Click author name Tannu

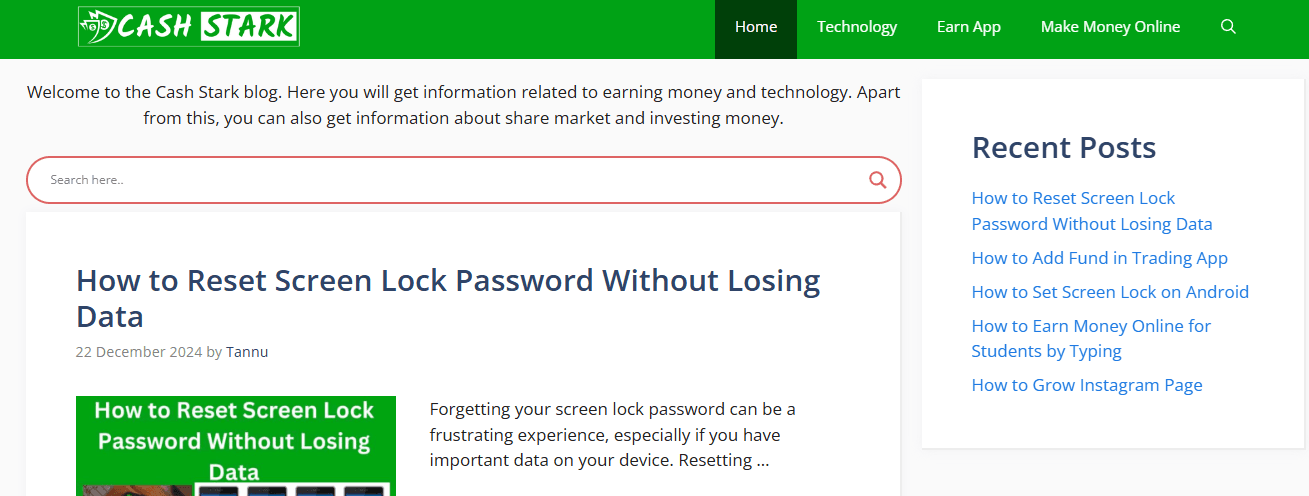click(x=247, y=352)
